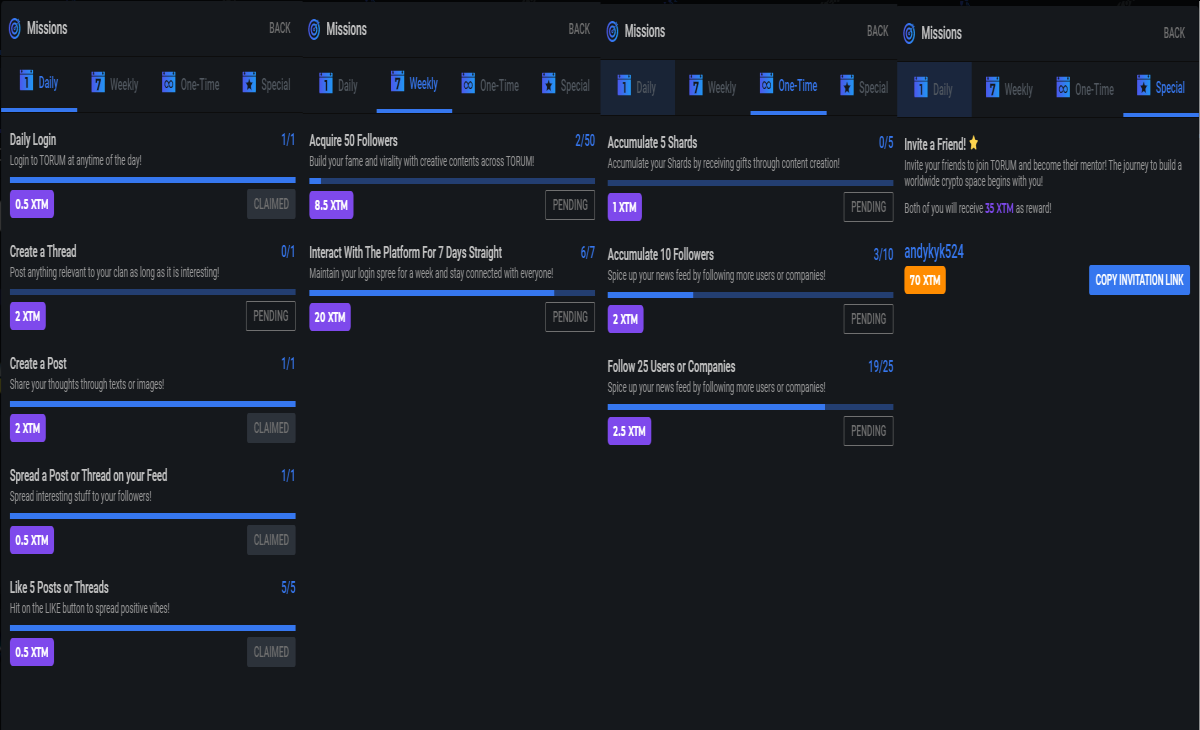This screenshot has height=730, width=1200.
Task: Click the Daily calendar icon in the Weekly panel
Action: click(326, 84)
